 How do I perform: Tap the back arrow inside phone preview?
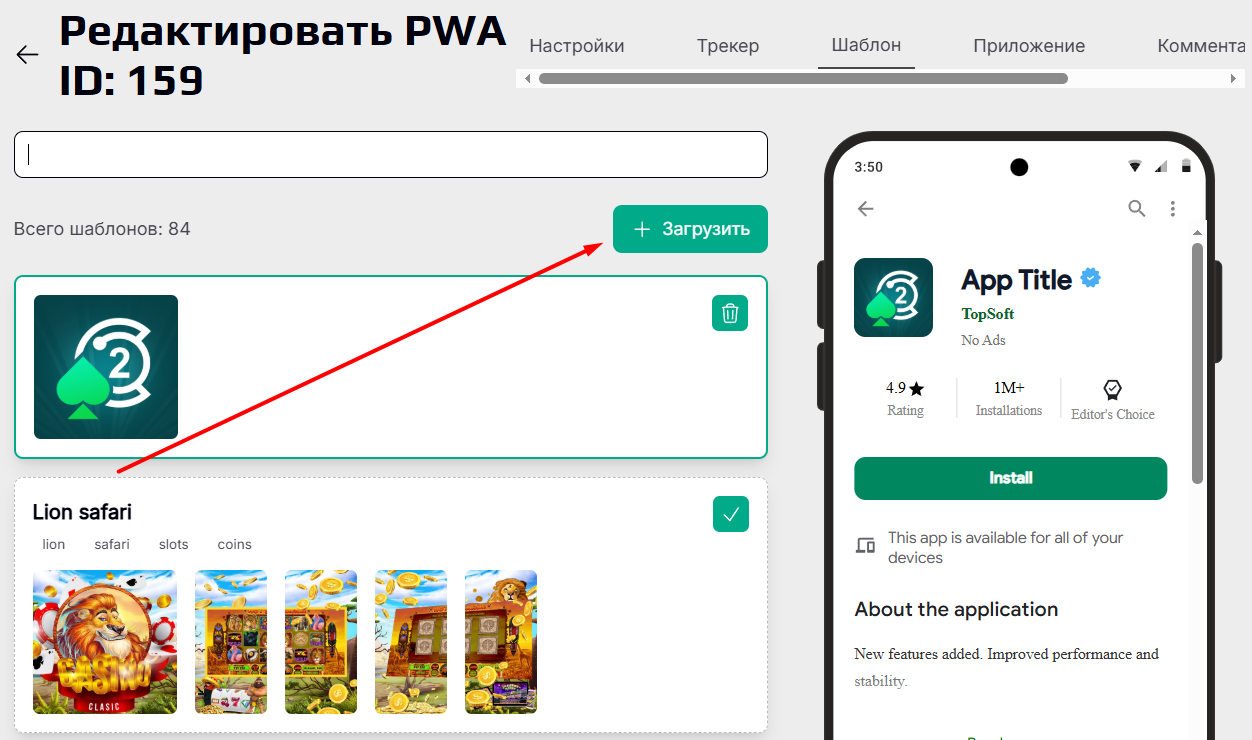pos(866,208)
